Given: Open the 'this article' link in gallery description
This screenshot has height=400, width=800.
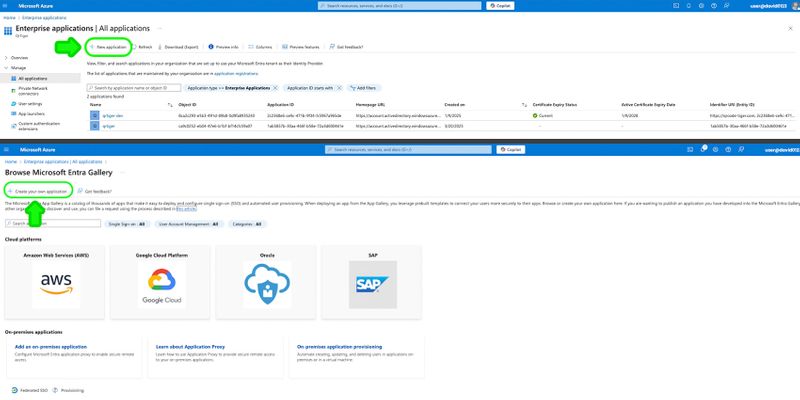Looking at the screenshot, I should click(187, 209).
